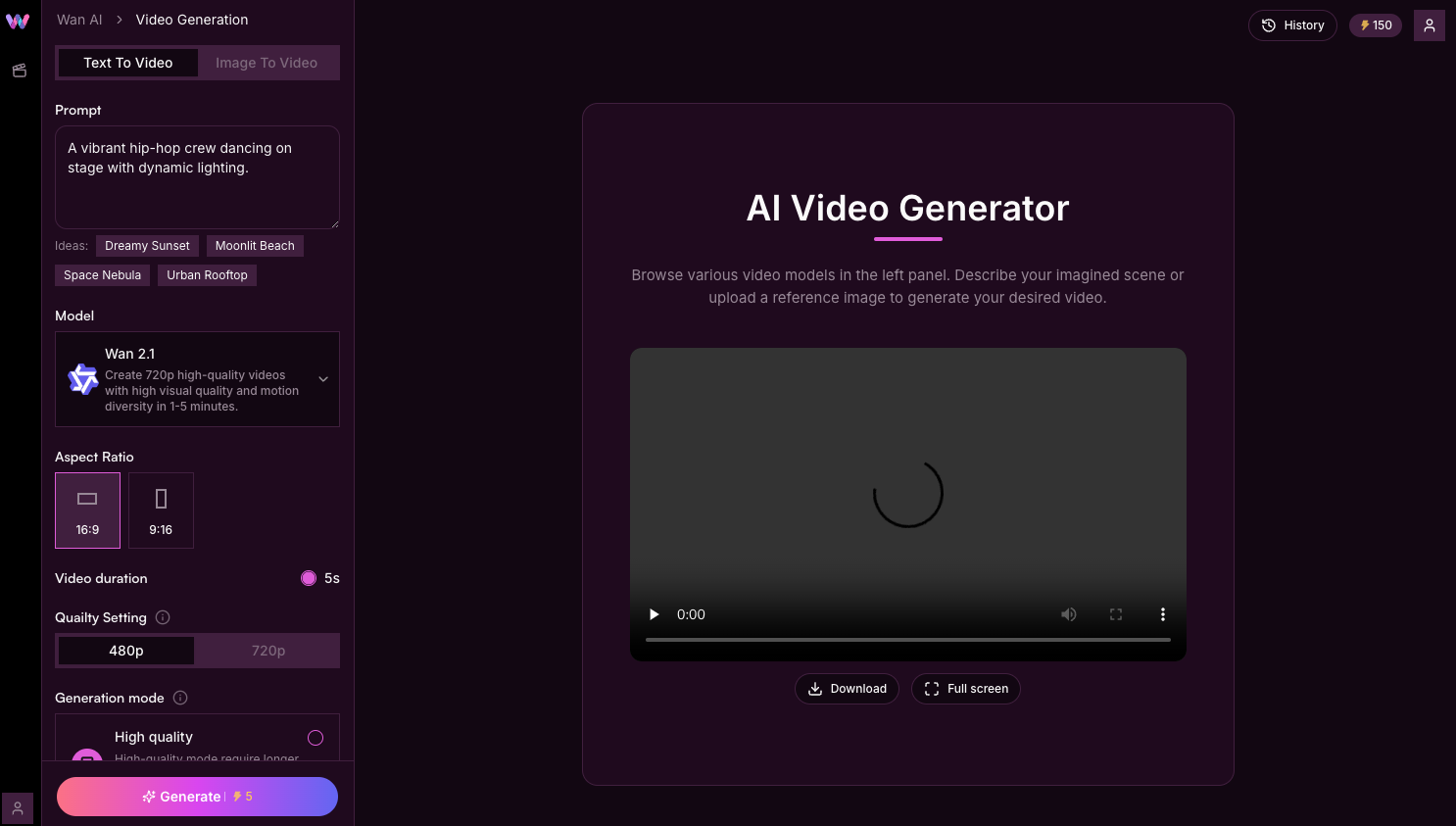Click the Generate button
Viewport: 1456px width, 826px height.
point(197,797)
